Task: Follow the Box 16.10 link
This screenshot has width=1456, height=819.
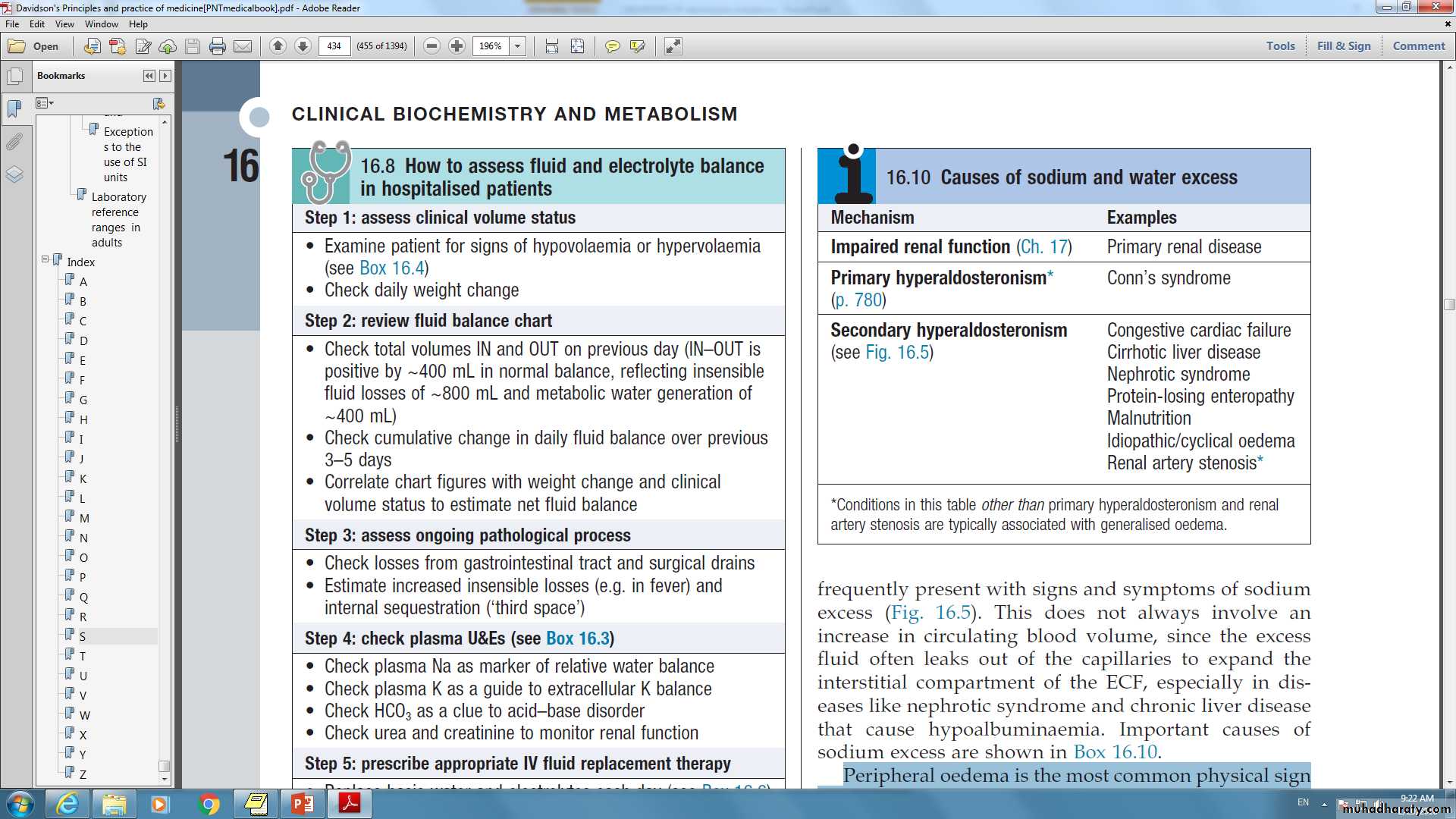Action: point(1115,752)
